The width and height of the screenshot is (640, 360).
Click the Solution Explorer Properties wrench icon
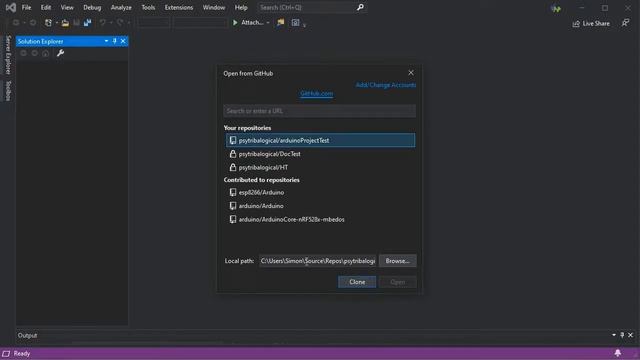tap(60, 53)
